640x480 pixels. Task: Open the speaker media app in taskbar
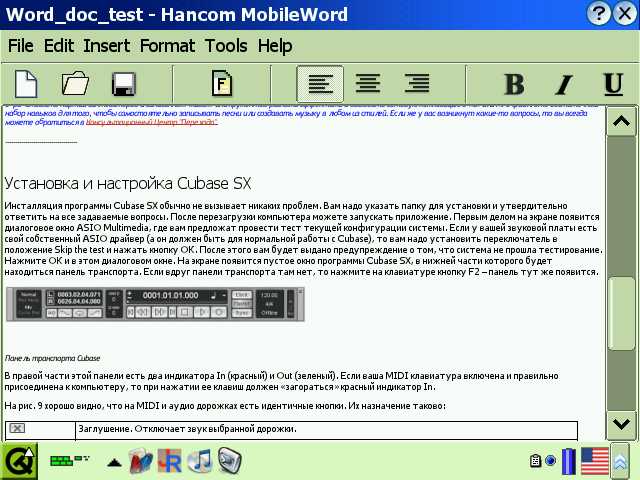pyautogui.click(x=229, y=460)
